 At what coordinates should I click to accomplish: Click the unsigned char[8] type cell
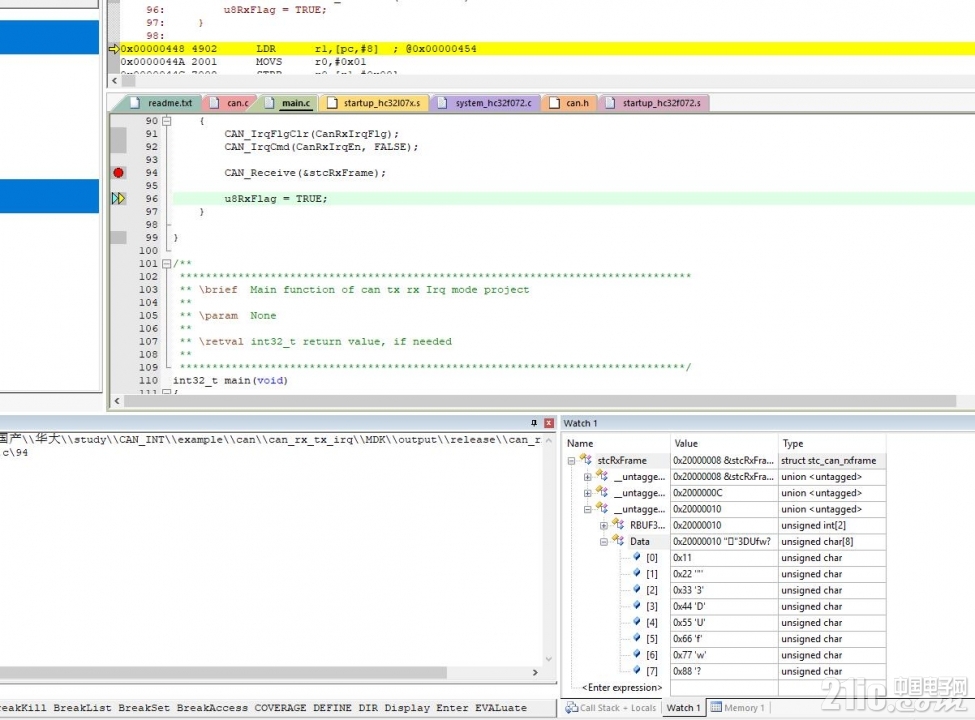pos(832,542)
